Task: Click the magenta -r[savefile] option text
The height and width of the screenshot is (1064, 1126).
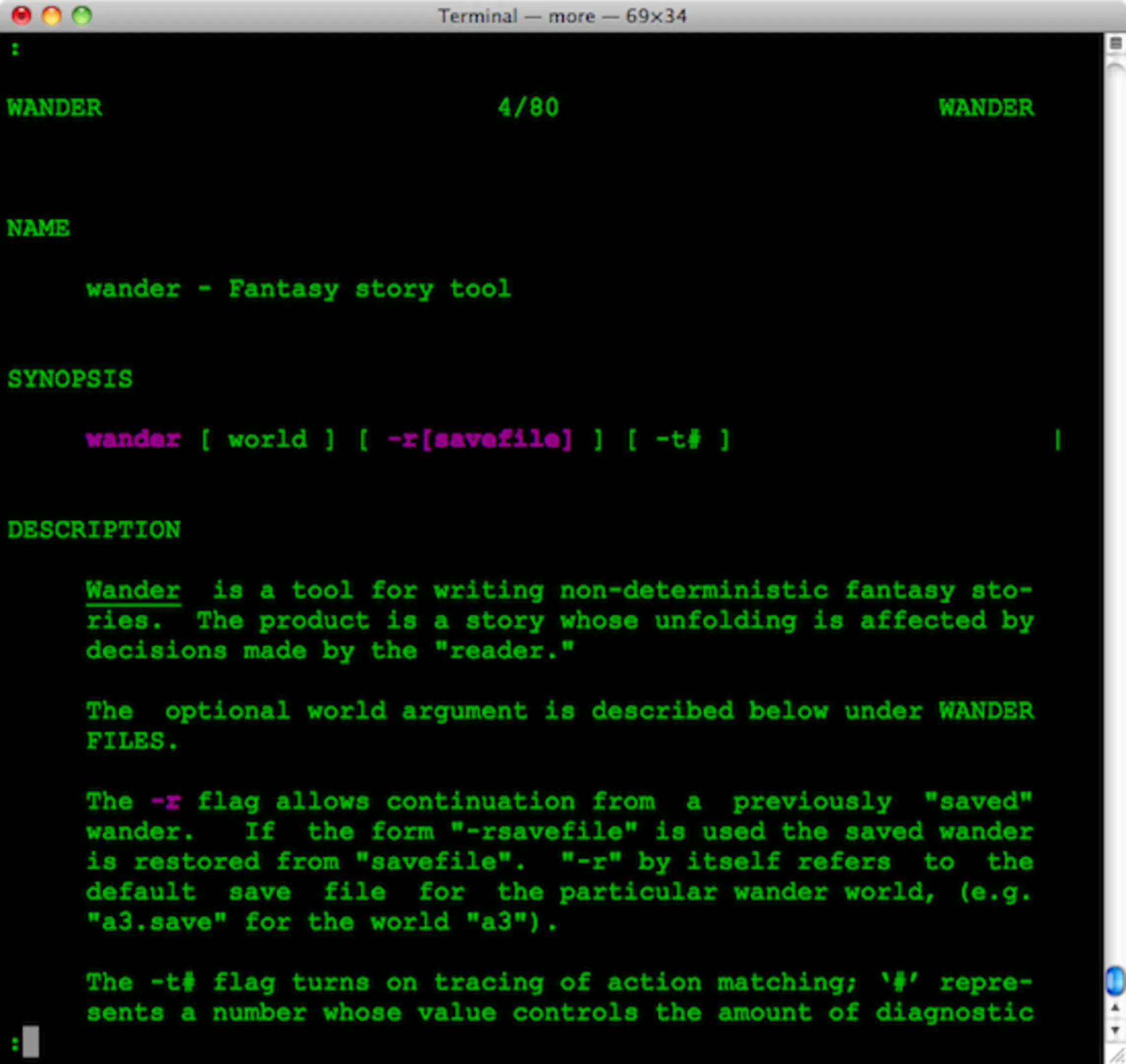Action: (x=480, y=439)
